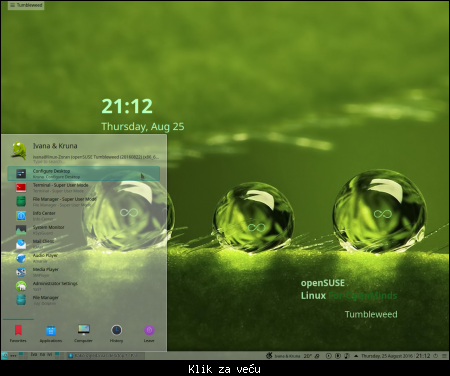Open File Manager Dolphin entry
This screenshot has height=376, width=450.
click(84, 300)
